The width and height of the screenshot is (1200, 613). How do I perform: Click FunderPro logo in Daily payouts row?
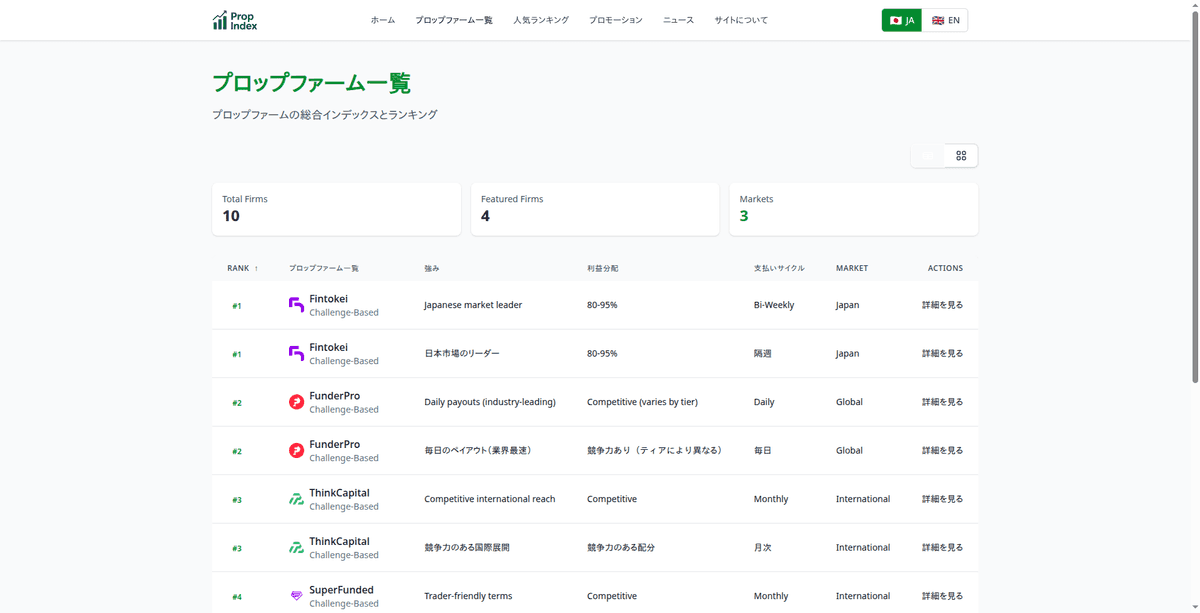click(x=296, y=402)
